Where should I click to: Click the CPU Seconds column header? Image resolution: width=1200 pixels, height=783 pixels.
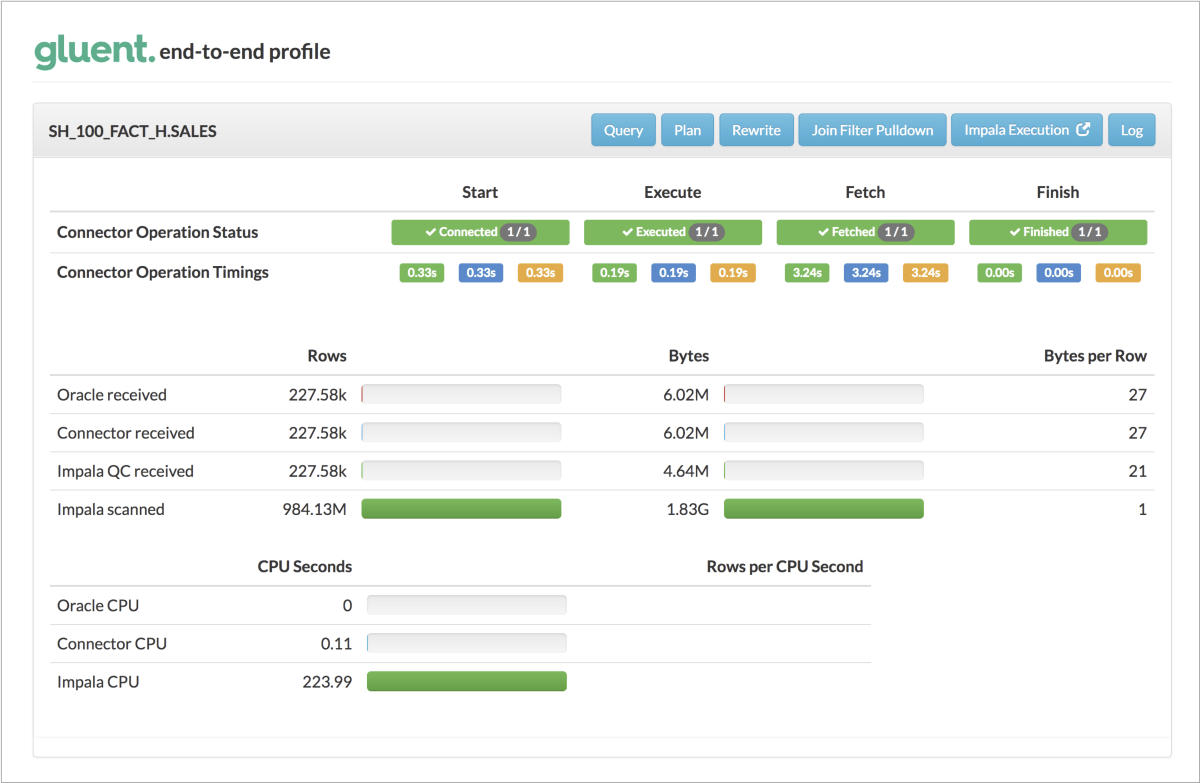(305, 566)
